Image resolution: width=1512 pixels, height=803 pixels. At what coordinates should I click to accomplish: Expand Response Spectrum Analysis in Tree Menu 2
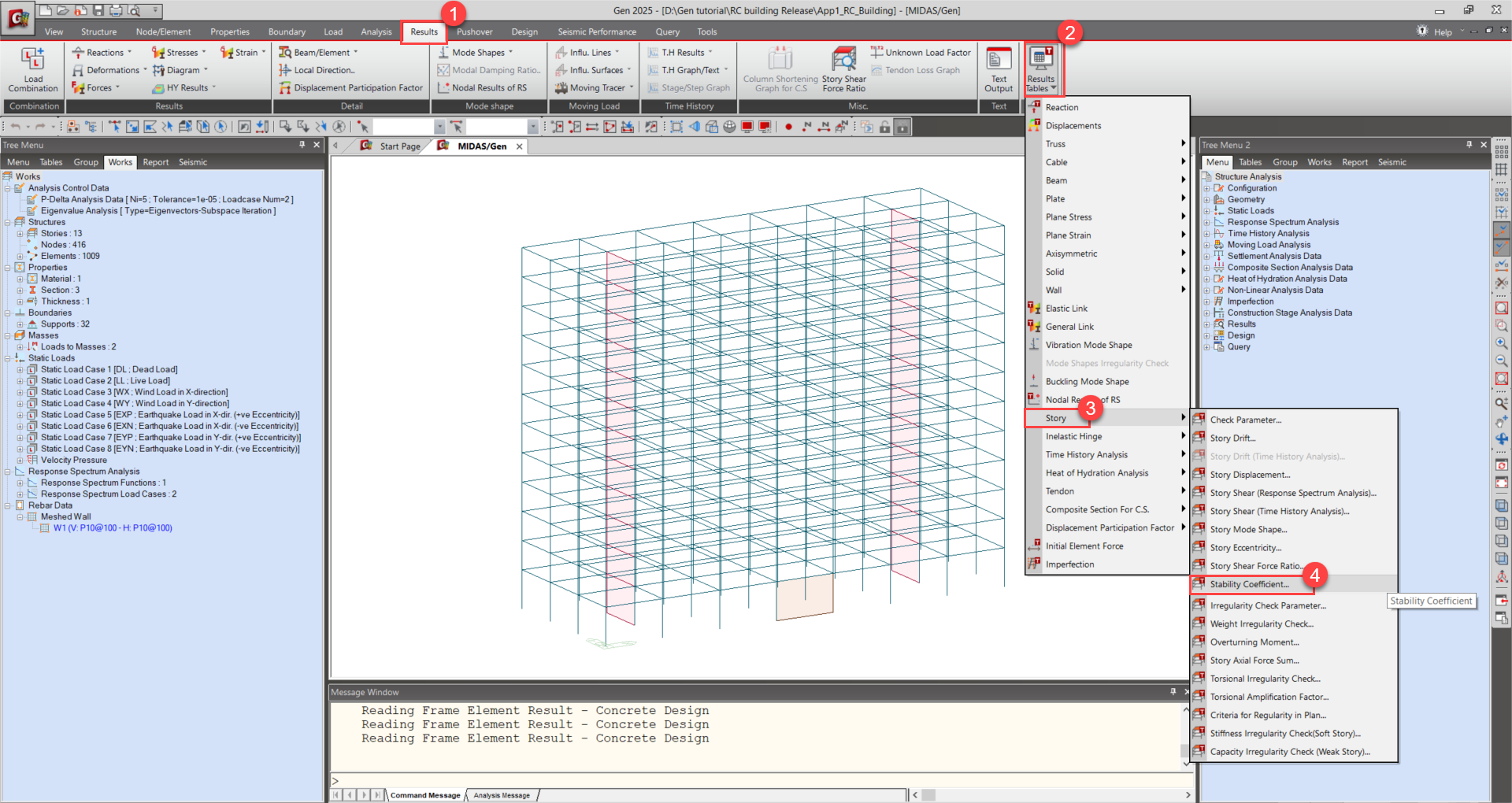(x=1206, y=222)
